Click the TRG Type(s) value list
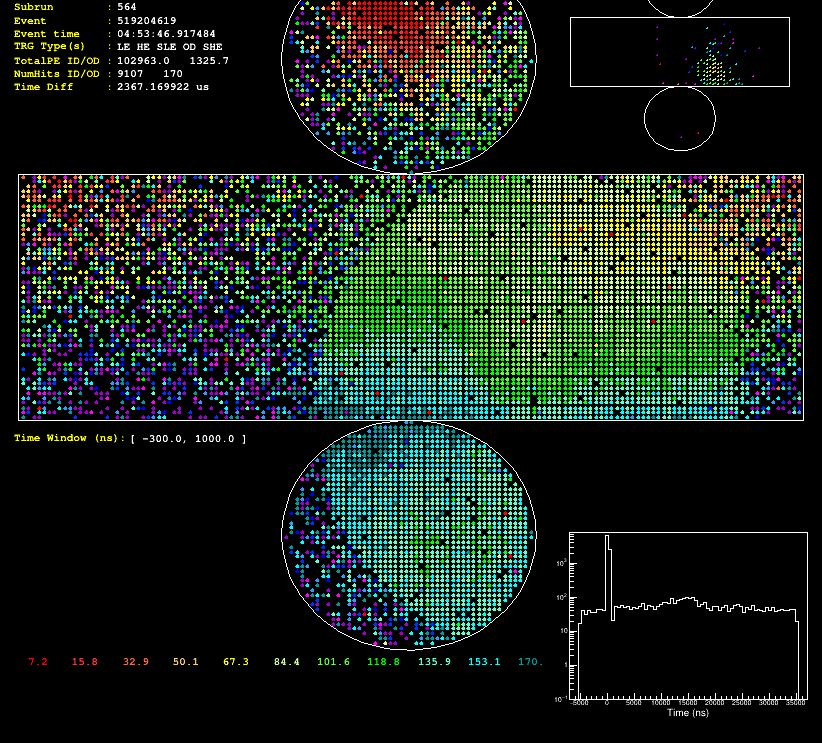 coord(170,47)
